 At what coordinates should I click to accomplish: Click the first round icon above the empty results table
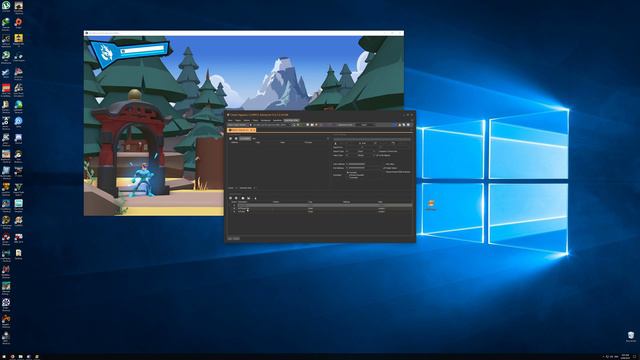coord(230,139)
